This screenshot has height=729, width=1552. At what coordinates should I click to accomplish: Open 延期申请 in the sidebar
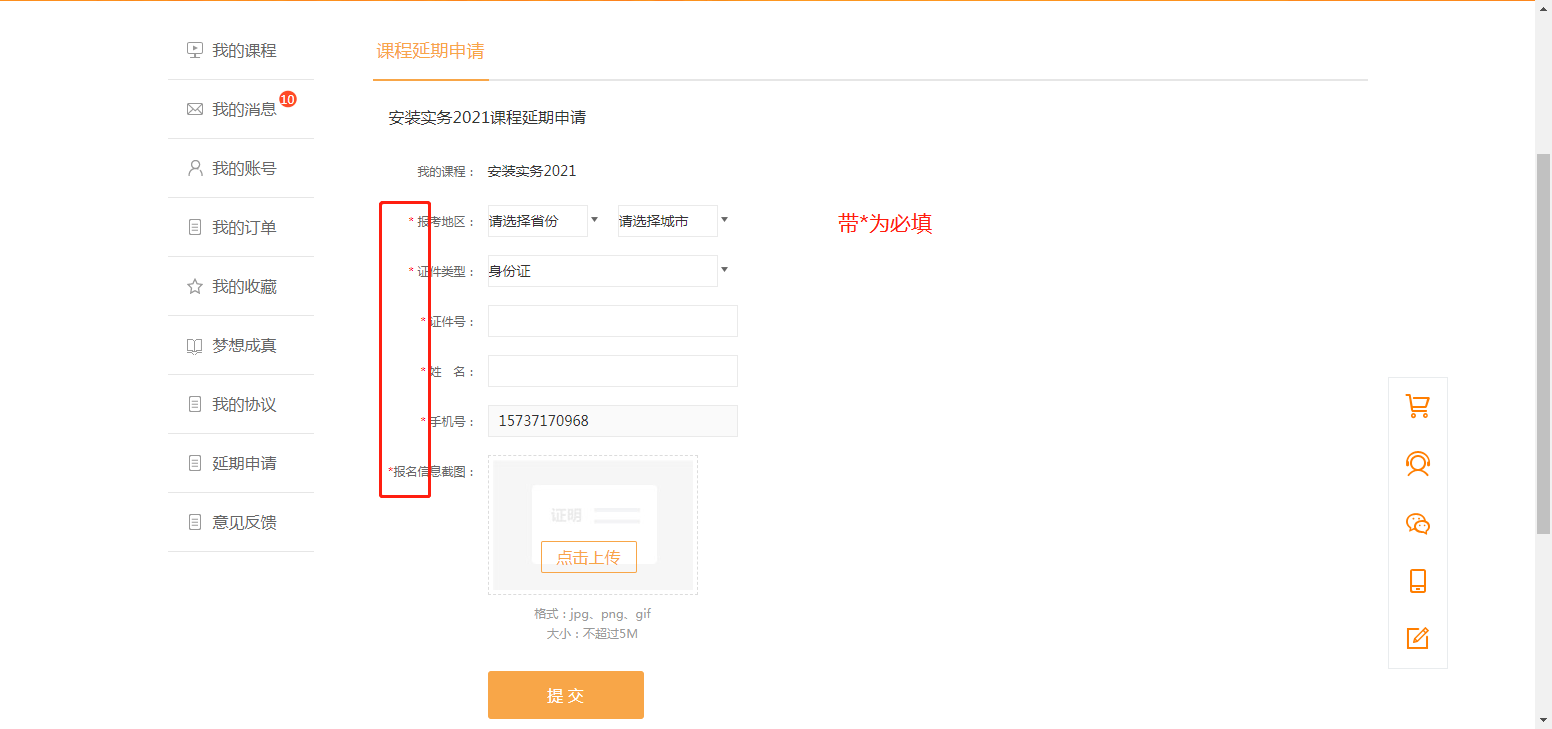[x=244, y=464]
